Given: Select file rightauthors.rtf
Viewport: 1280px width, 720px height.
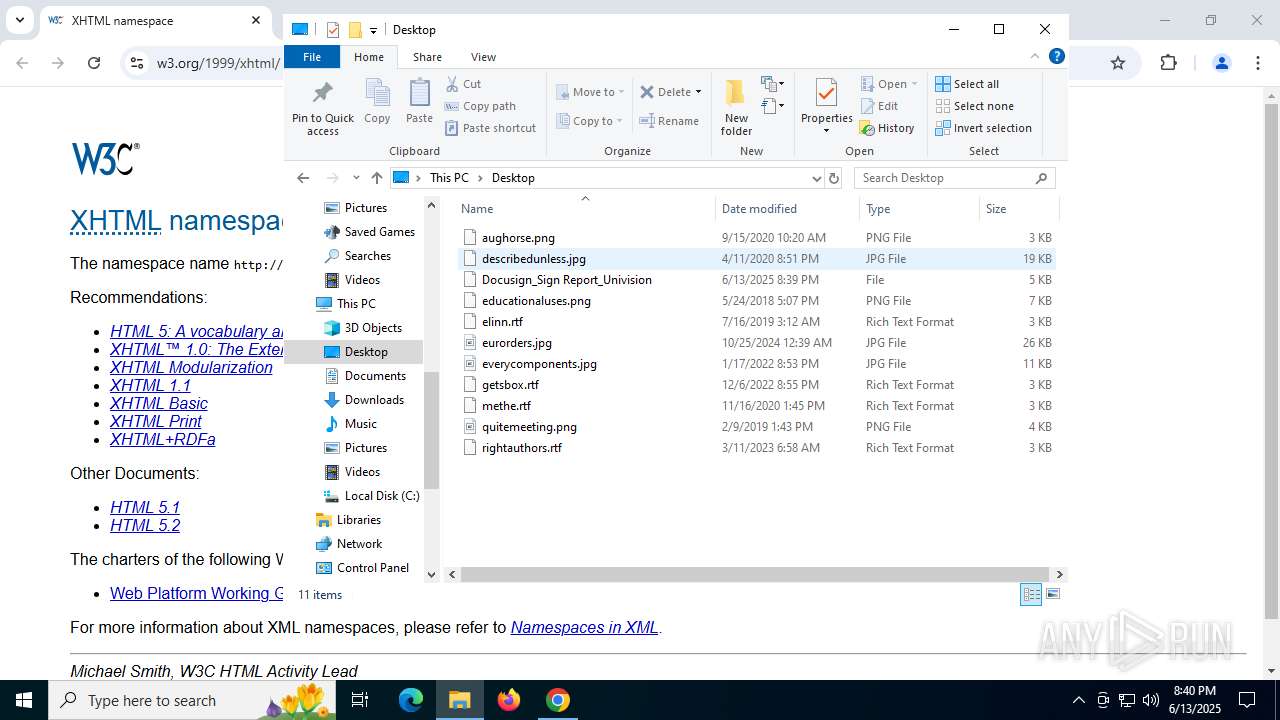Looking at the screenshot, I should tap(757, 448).
